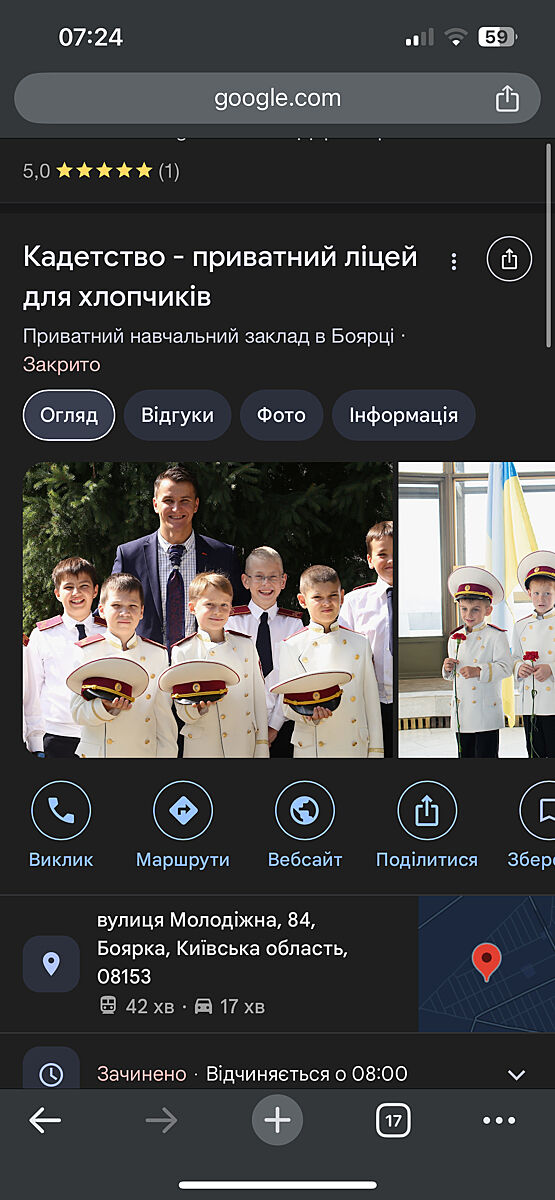Tap the share icon in the address bar

[507, 98]
